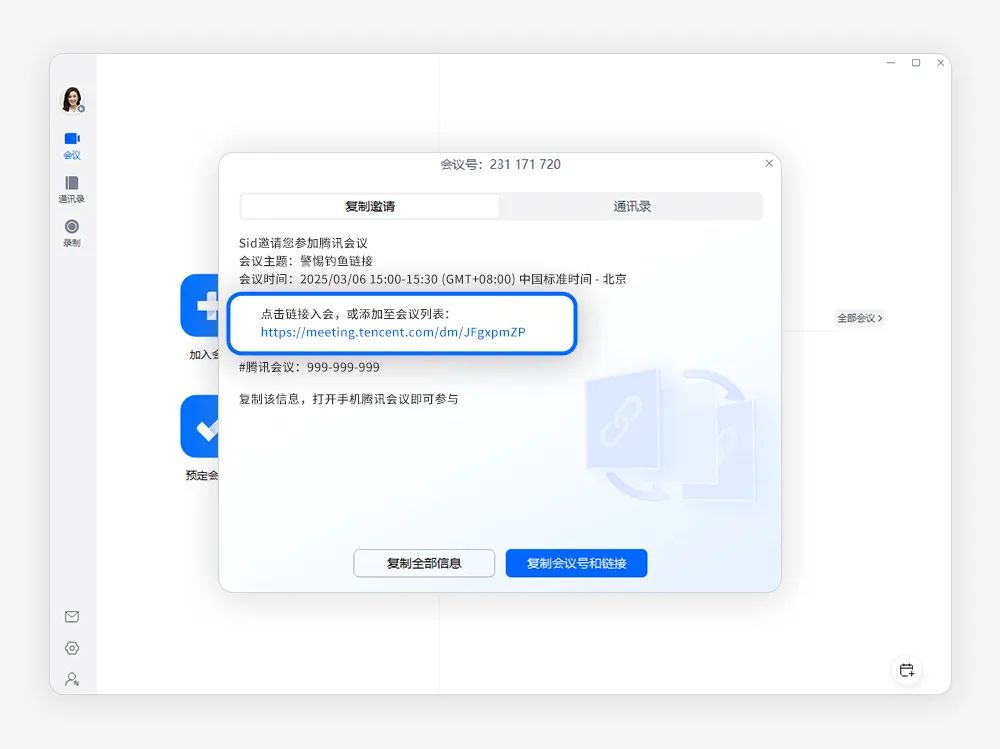Screen dimensions: 1000x749
Task: Switch to the 通讯录 tab in dialog
Action: (632, 206)
